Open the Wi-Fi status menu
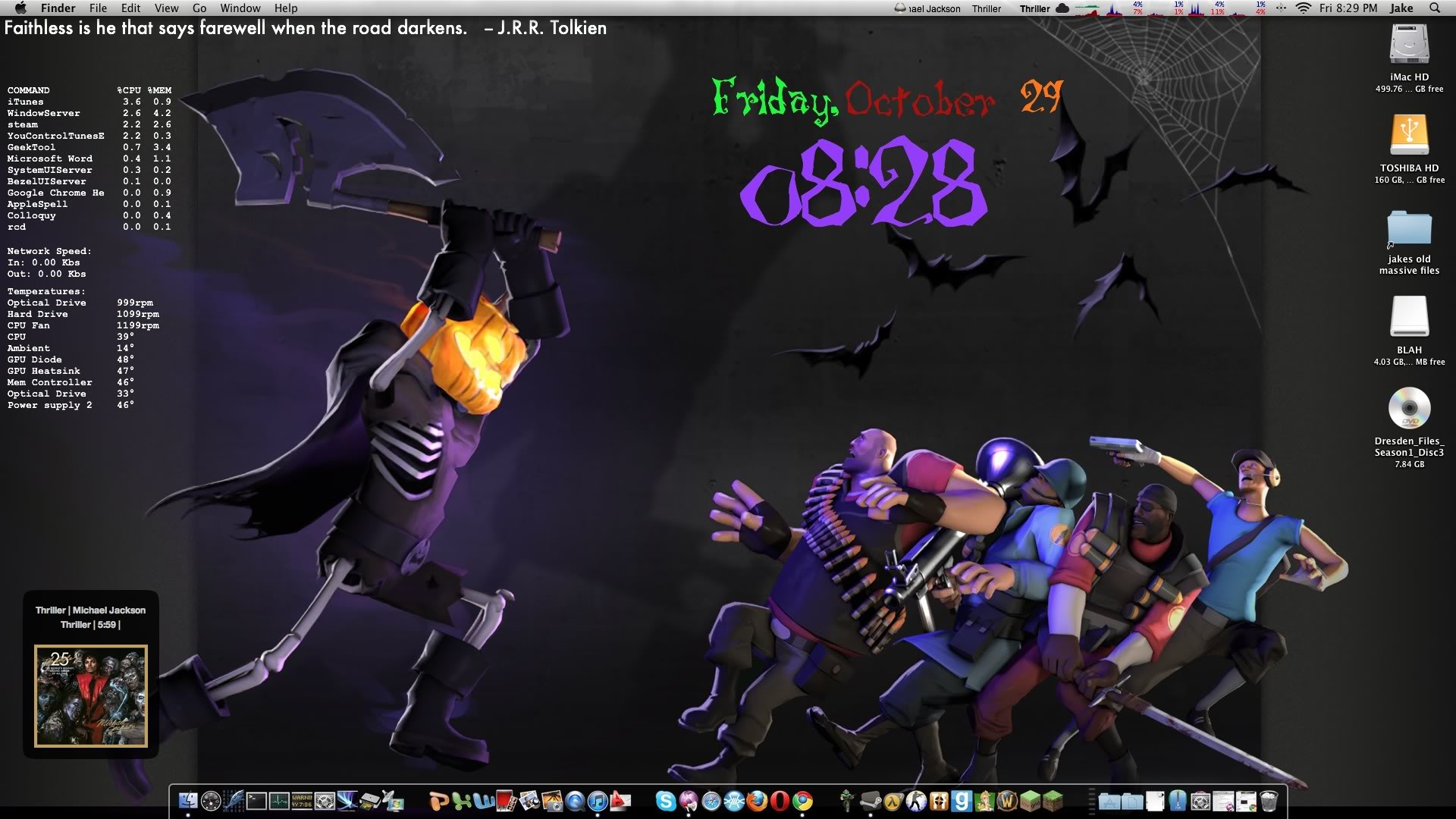This screenshot has width=1456, height=819. point(1303,8)
